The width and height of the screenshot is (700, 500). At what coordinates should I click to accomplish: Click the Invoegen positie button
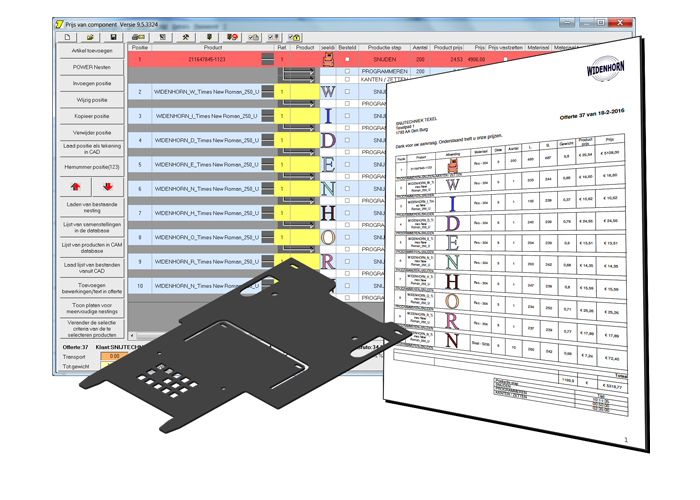92,83
